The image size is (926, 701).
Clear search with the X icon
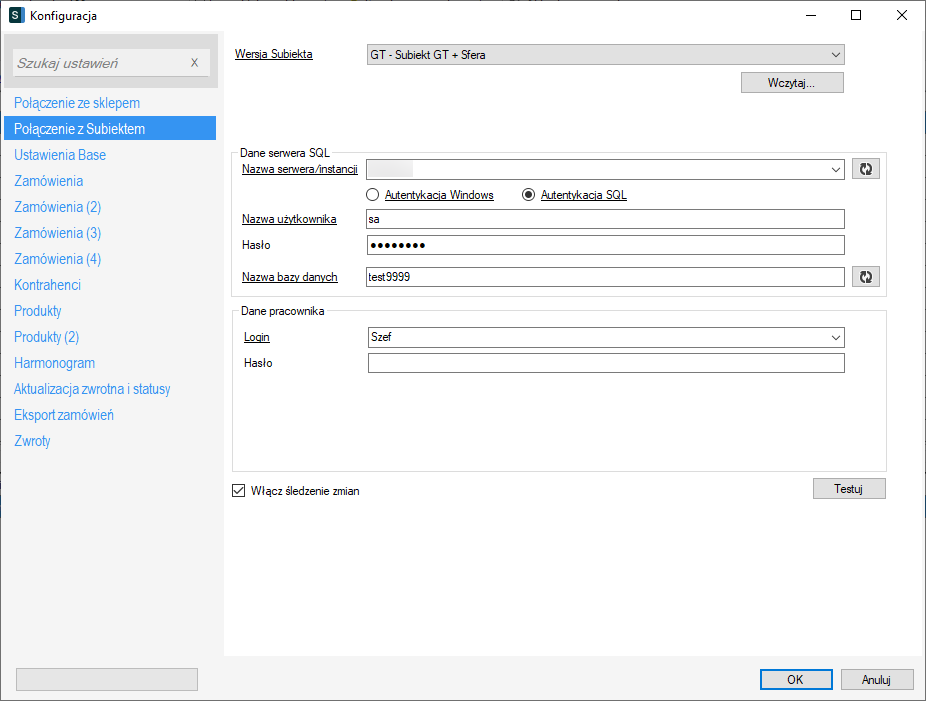click(195, 63)
